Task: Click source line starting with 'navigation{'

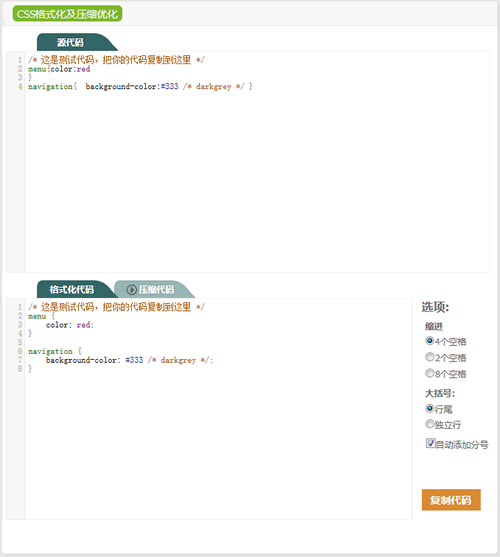Action: 140,86
